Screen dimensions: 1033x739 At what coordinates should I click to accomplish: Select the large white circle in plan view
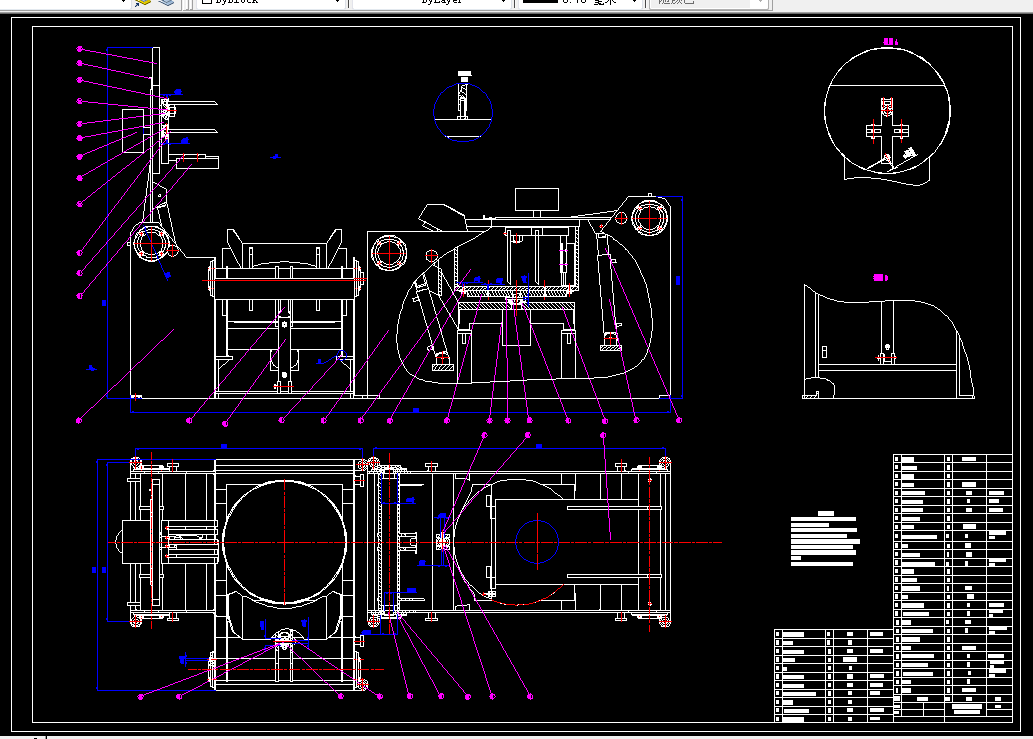pos(285,541)
